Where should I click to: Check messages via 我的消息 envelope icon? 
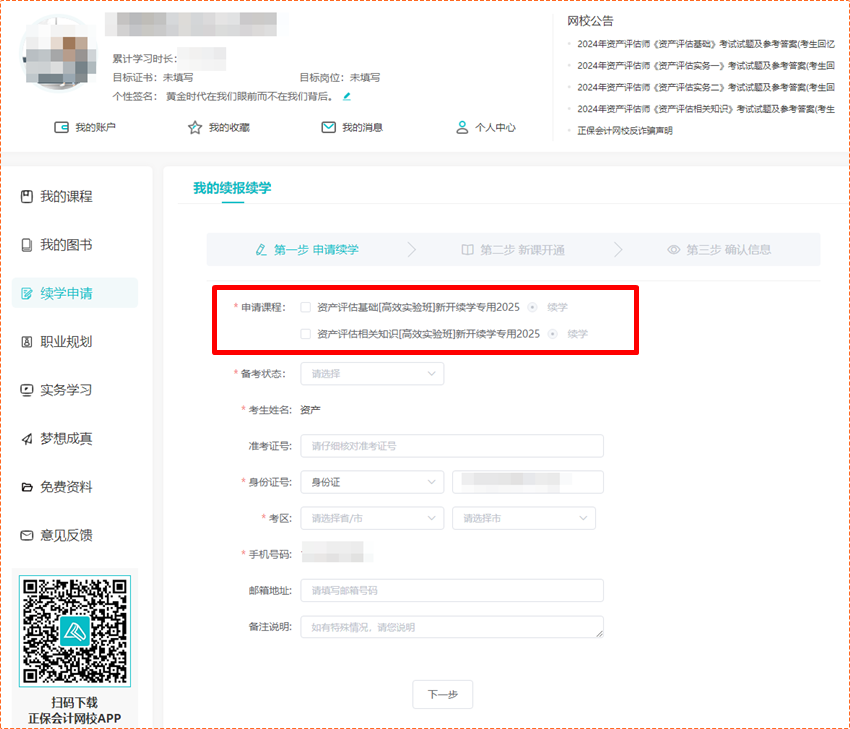point(349,127)
